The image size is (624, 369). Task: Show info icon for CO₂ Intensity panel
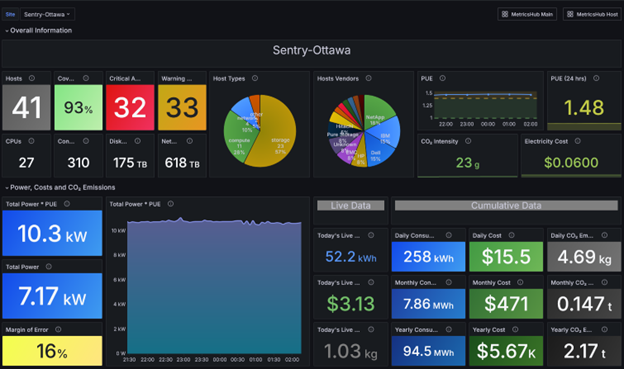click(468, 141)
